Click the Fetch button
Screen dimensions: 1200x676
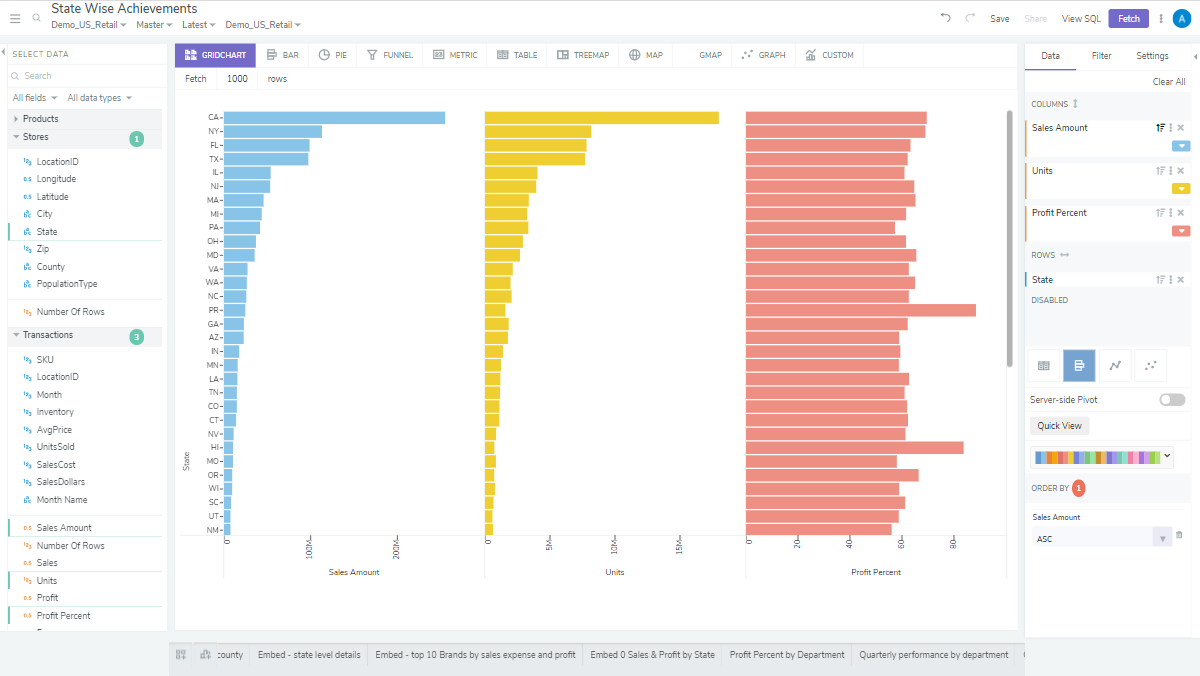coord(1128,18)
